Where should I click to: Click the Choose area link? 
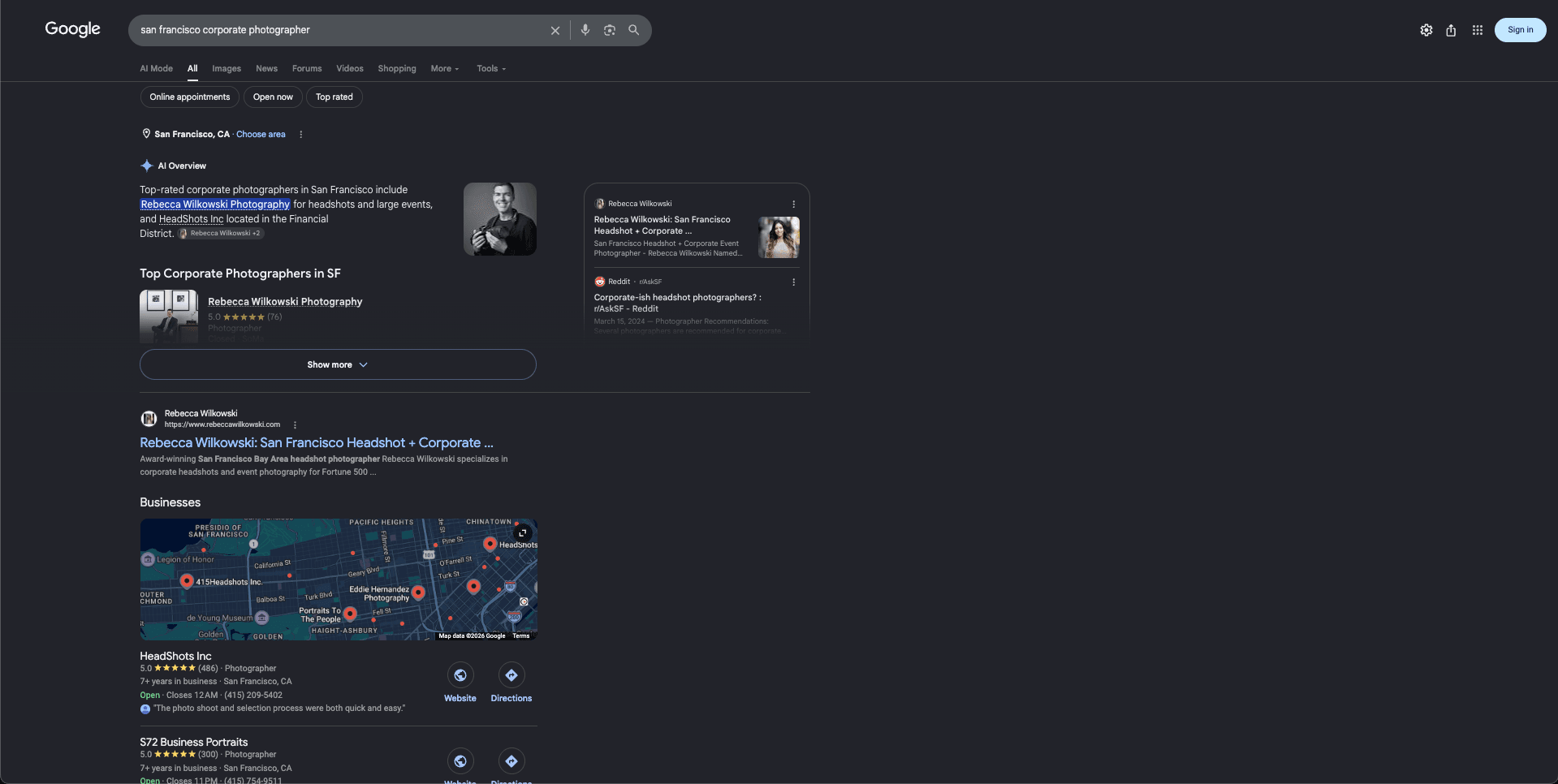pos(261,135)
